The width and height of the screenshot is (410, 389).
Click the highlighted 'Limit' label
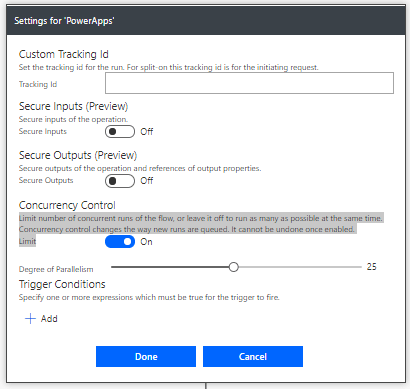(27, 241)
